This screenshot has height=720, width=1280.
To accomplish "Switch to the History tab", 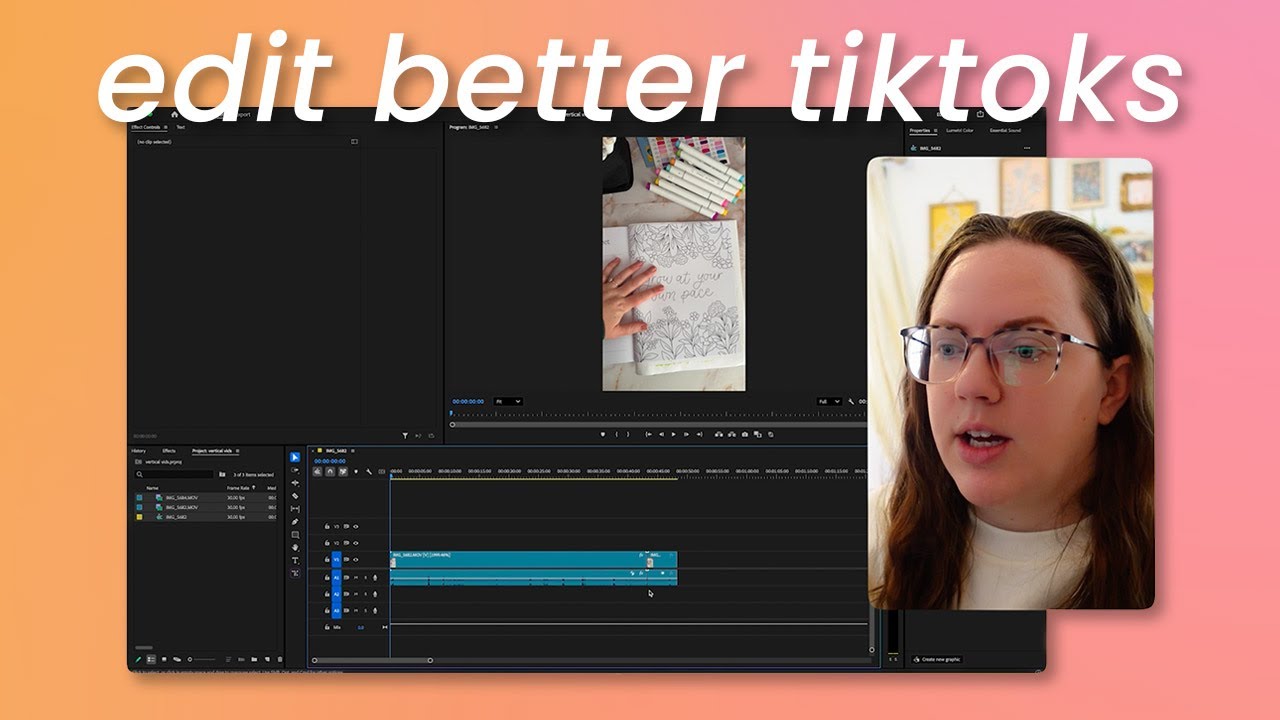I will tap(138, 451).
